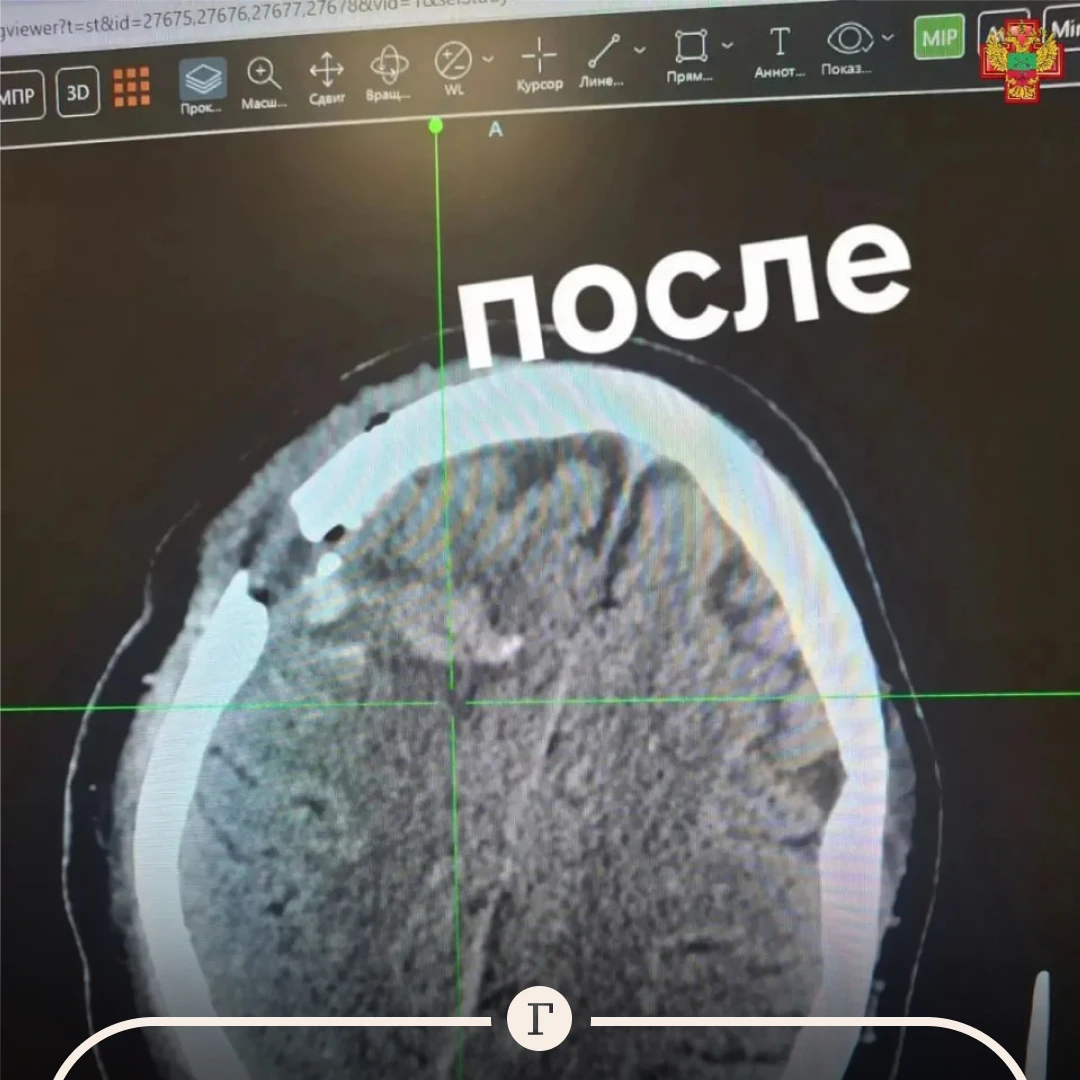This screenshot has width=1080, height=1080.
Task: Choose the Вращ... rotate tool
Action: [388, 73]
